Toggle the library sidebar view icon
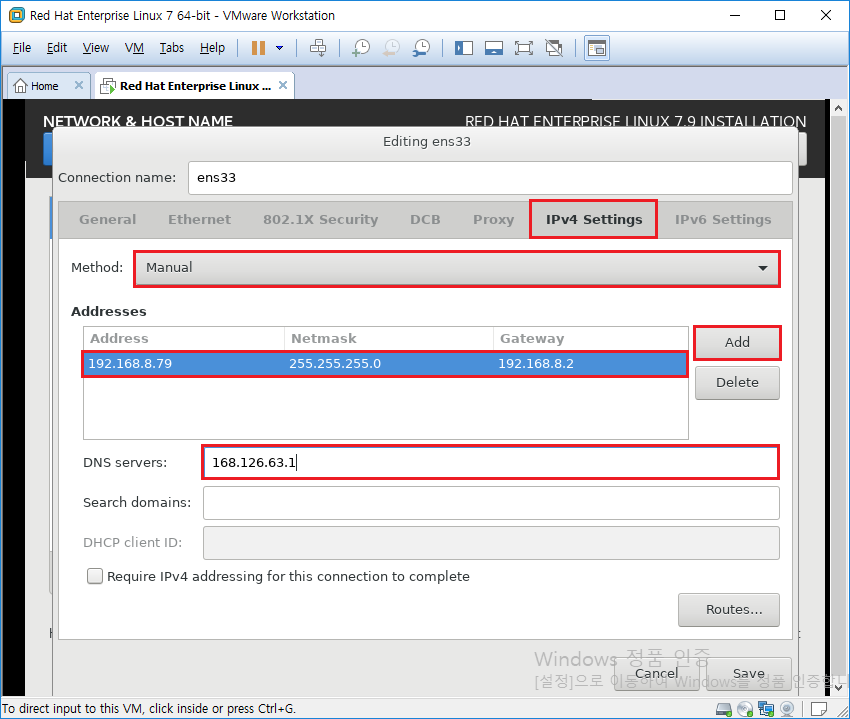Screen dimensions: 850x719 (x=463, y=48)
